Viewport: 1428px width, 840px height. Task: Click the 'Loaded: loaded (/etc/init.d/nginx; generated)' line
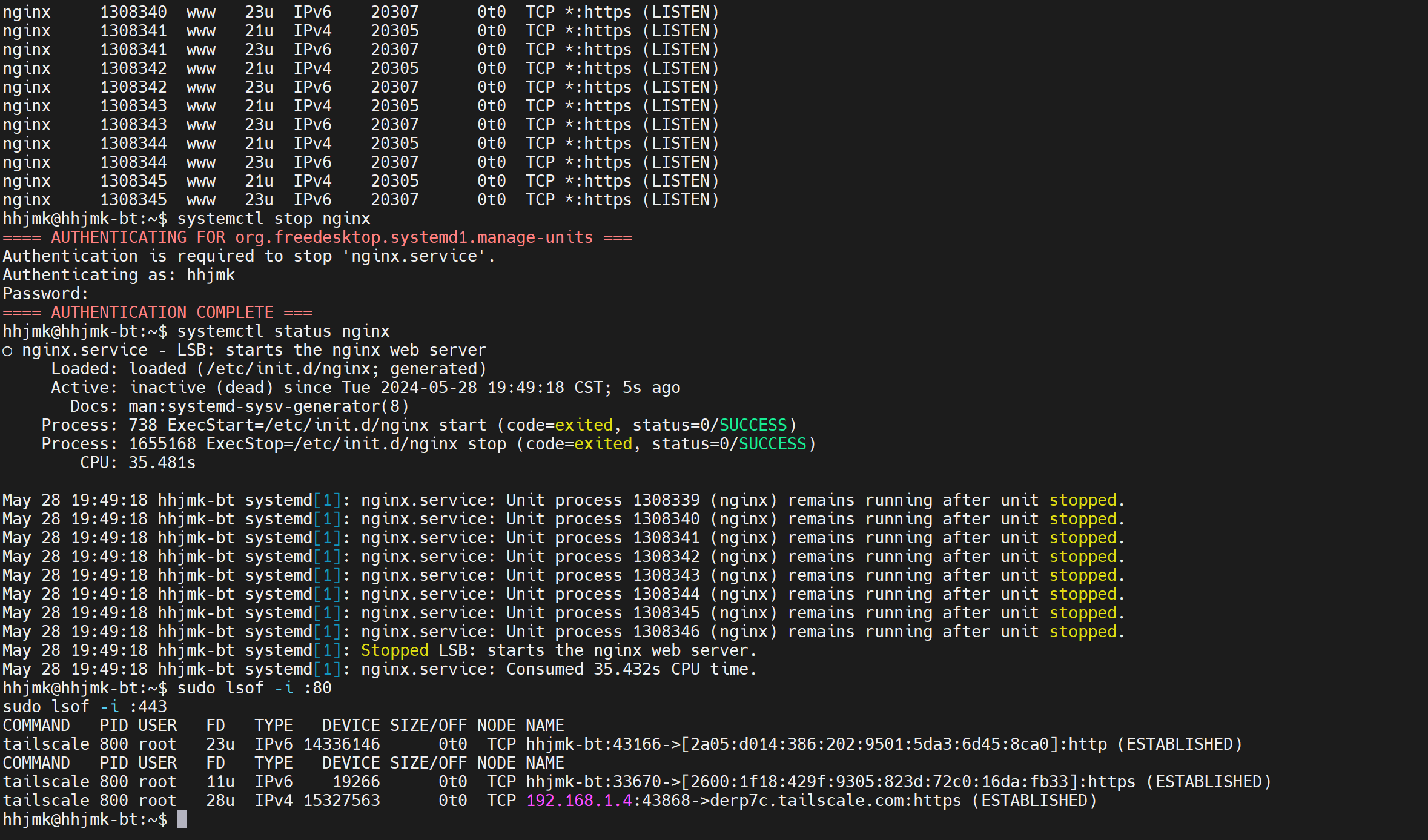coord(269,369)
